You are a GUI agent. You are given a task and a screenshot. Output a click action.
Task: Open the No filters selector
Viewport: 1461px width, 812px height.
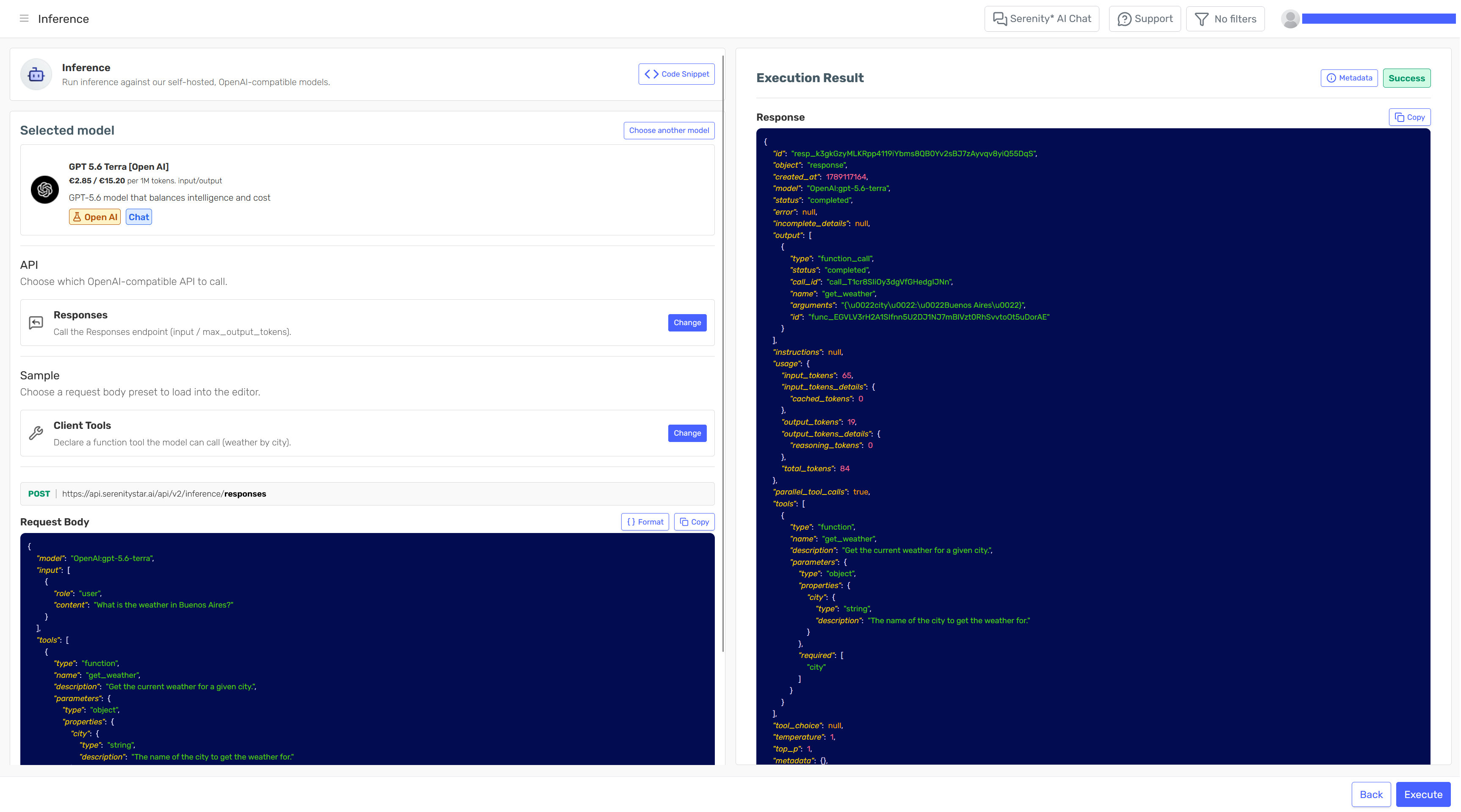[x=1225, y=19]
